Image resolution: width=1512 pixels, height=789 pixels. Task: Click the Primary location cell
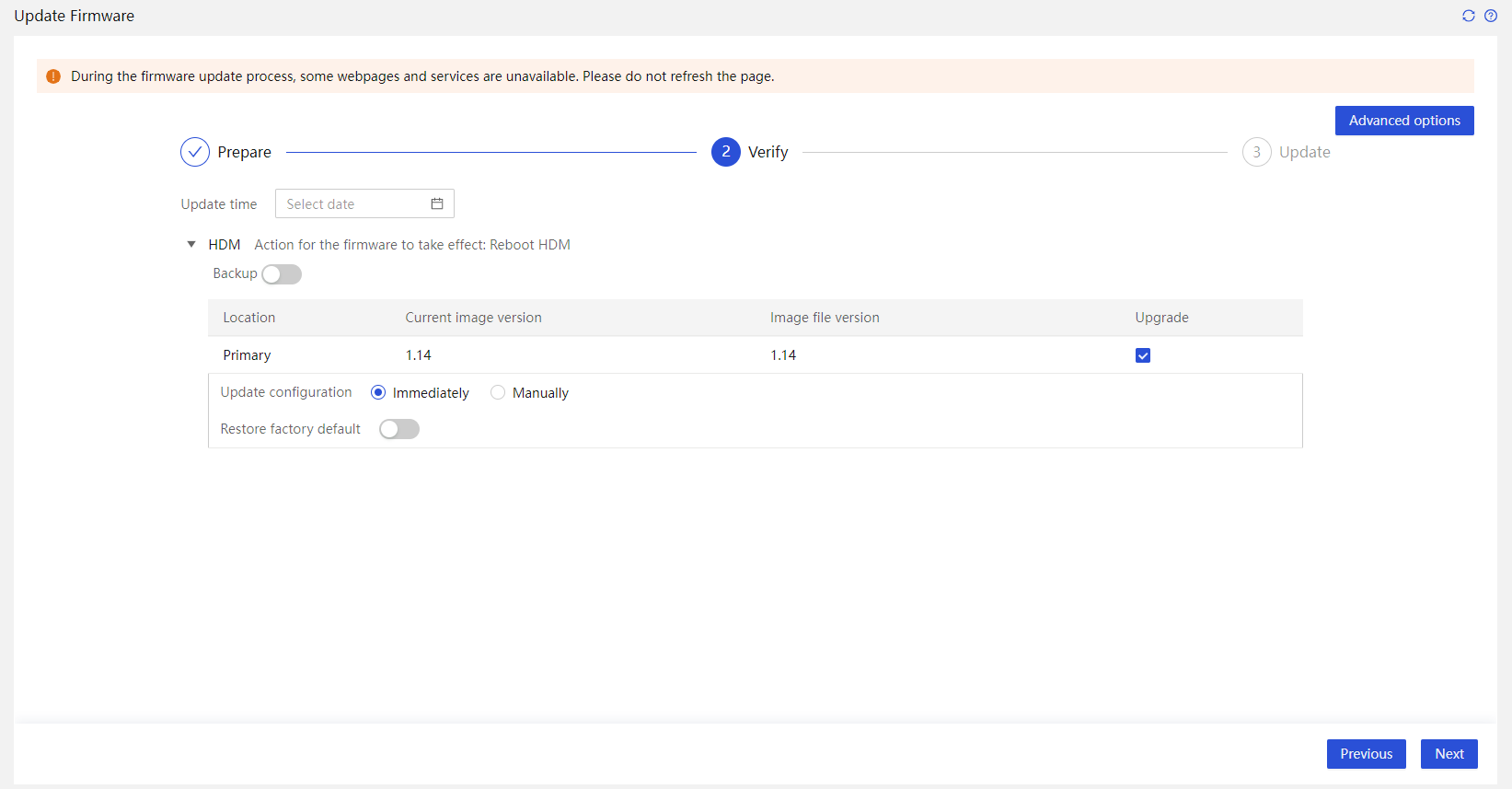(x=247, y=355)
